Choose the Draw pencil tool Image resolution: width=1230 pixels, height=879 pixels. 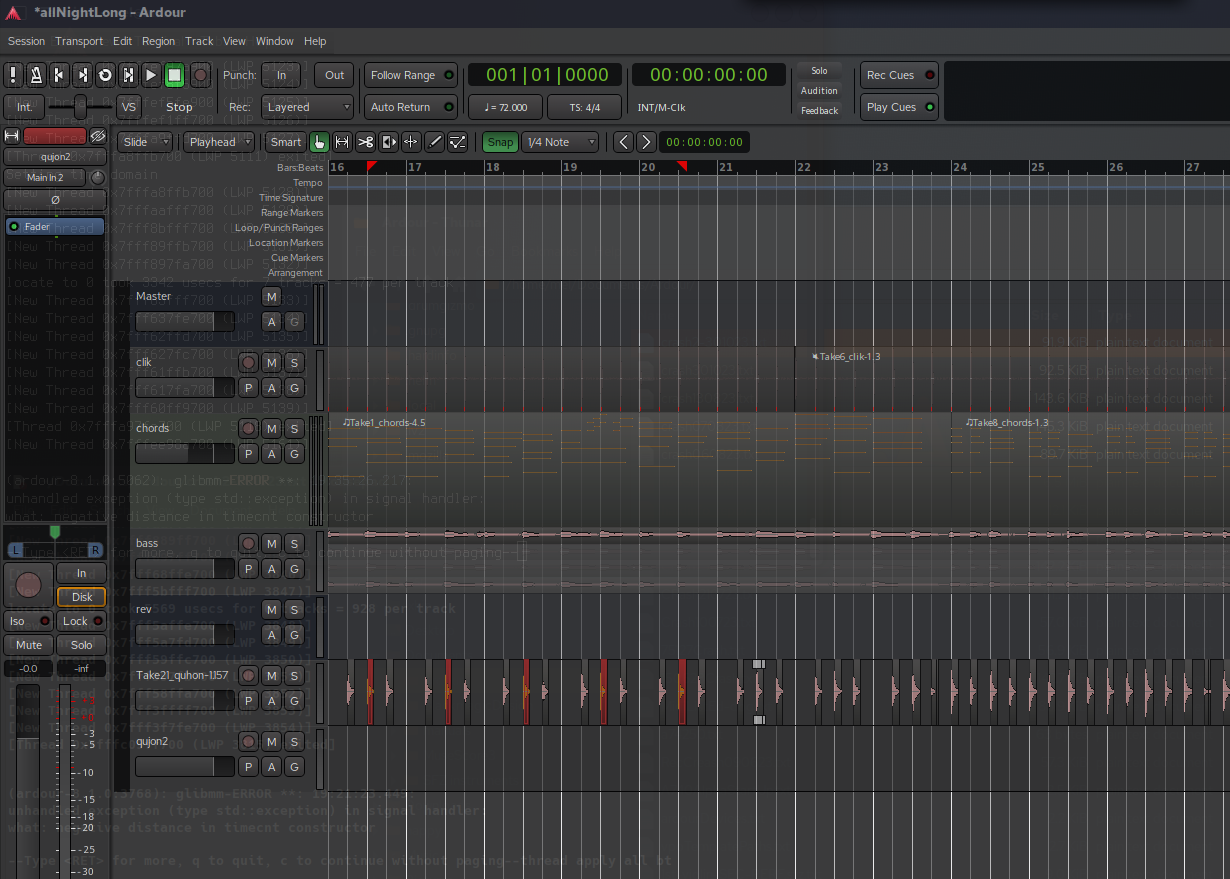coord(435,142)
